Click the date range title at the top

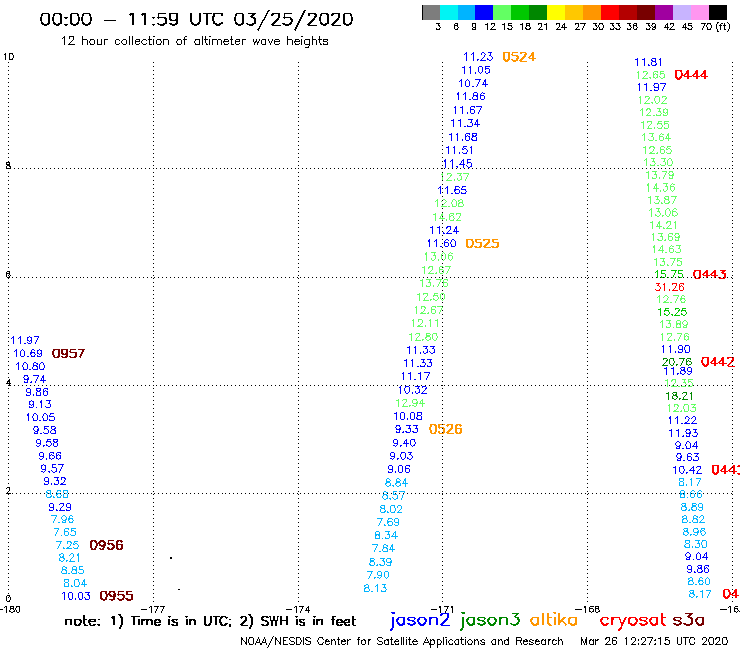point(196,19)
